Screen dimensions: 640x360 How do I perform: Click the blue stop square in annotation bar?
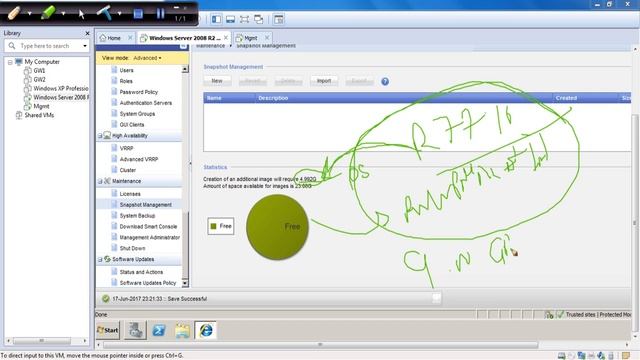138,13
